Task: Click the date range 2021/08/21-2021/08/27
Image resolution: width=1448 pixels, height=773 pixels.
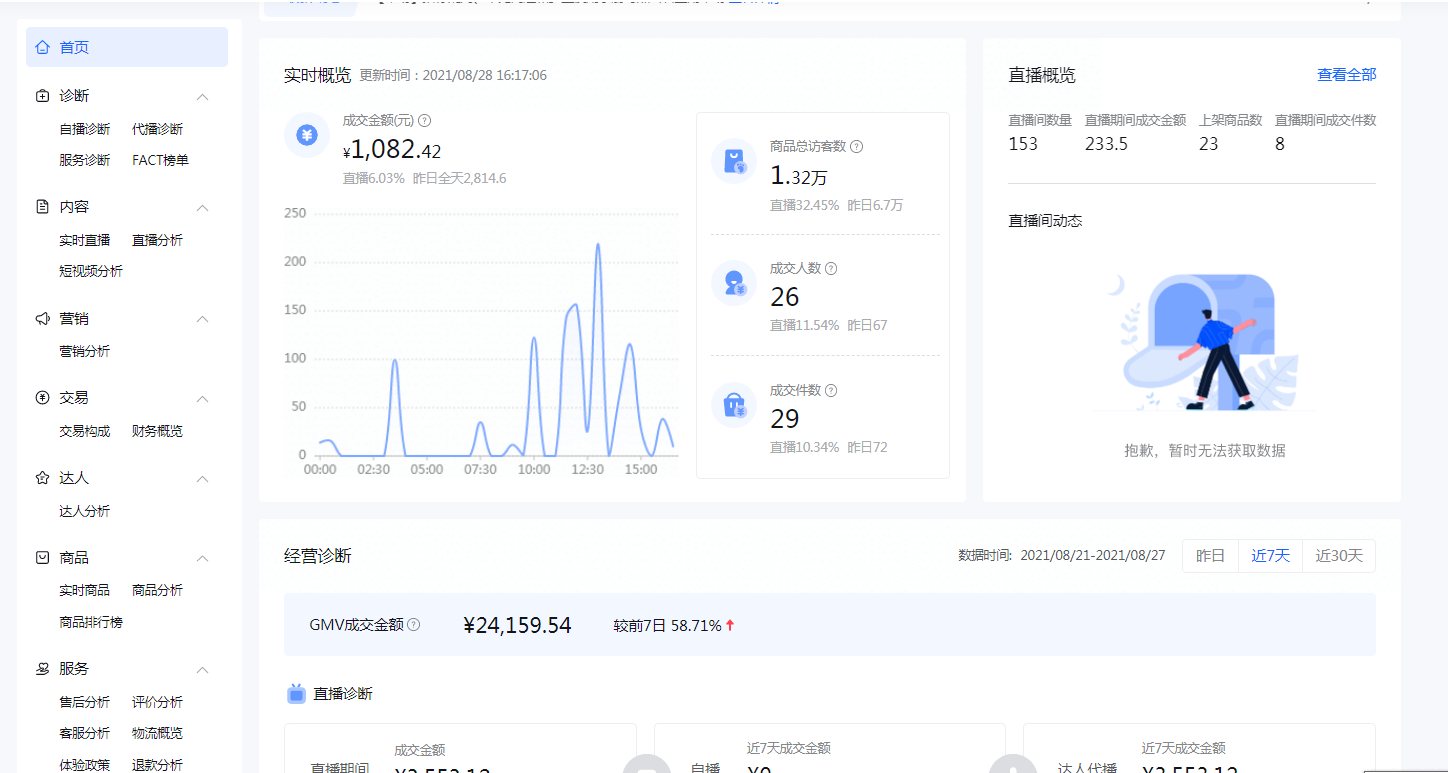Action: (x=1093, y=556)
